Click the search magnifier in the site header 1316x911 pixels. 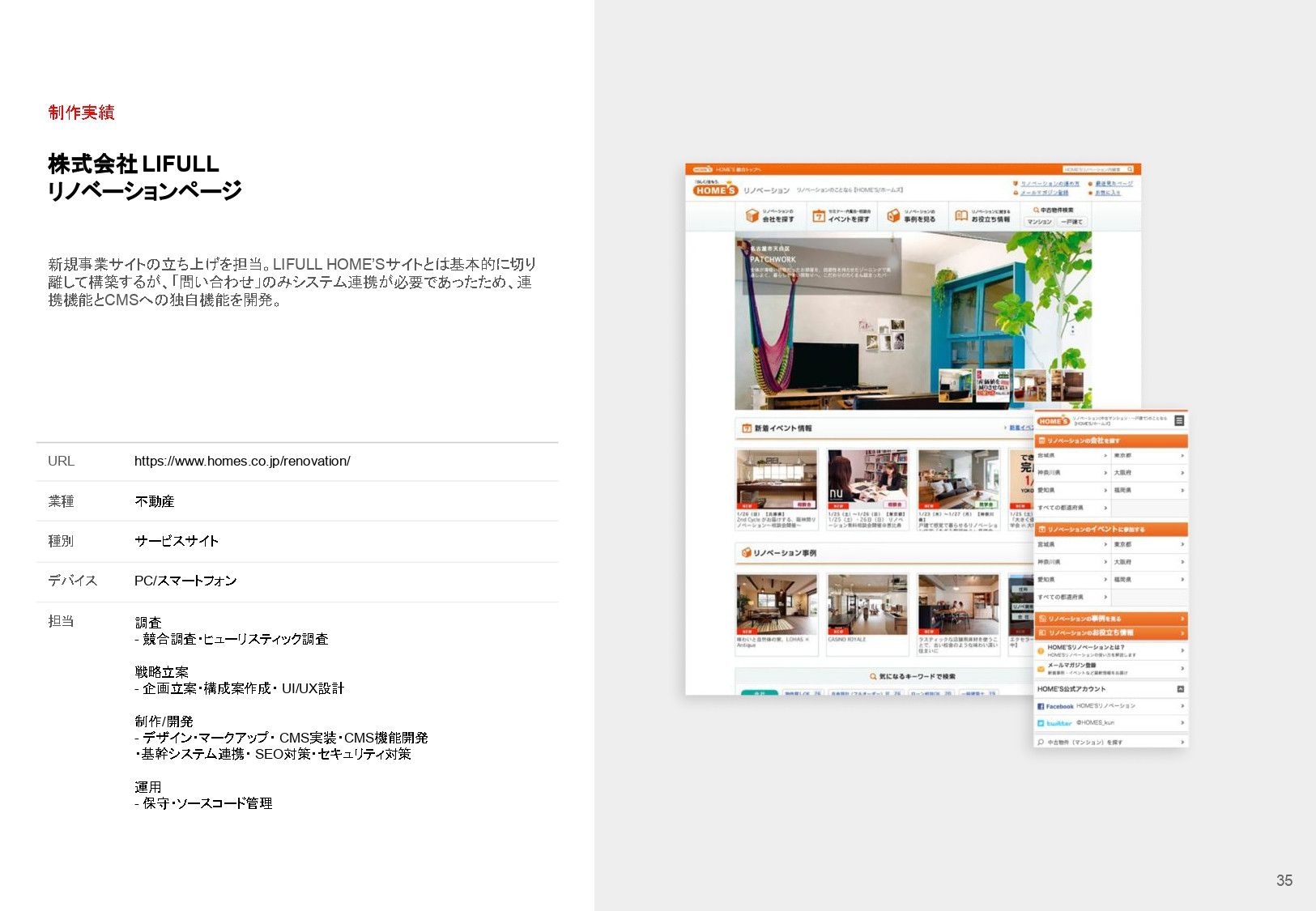pyautogui.click(x=1129, y=168)
